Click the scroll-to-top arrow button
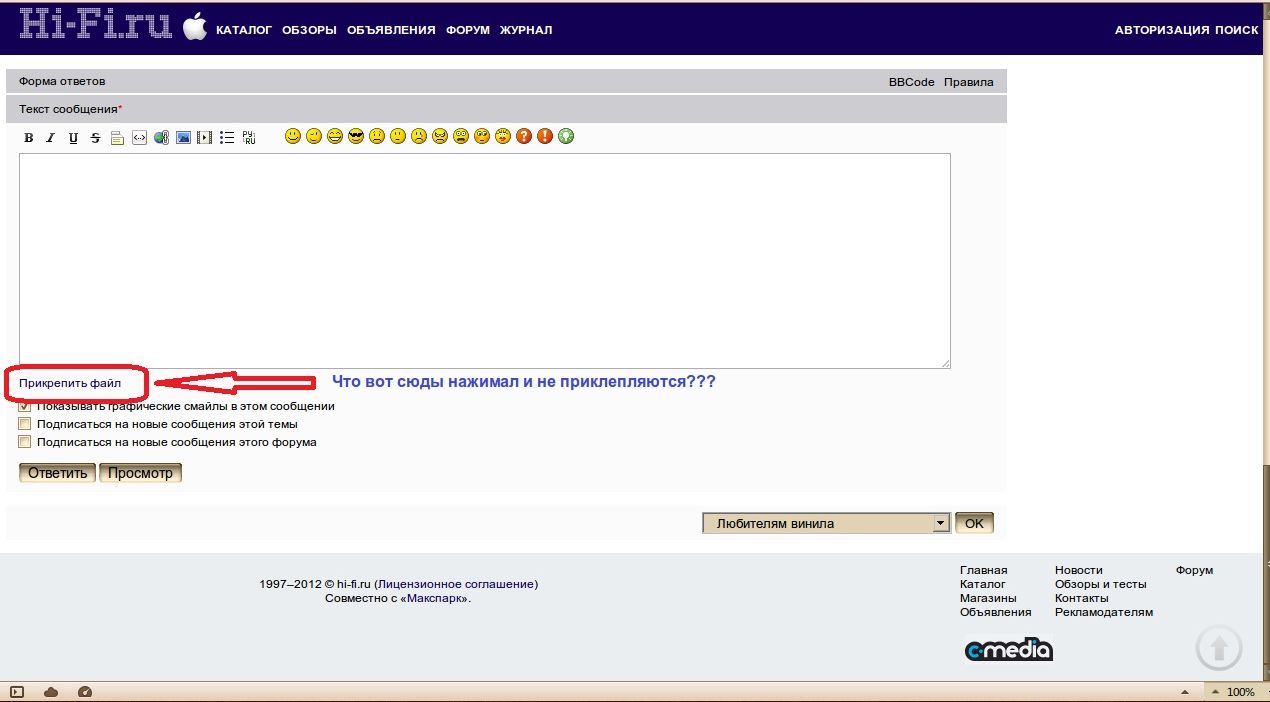 tap(1219, 649)
